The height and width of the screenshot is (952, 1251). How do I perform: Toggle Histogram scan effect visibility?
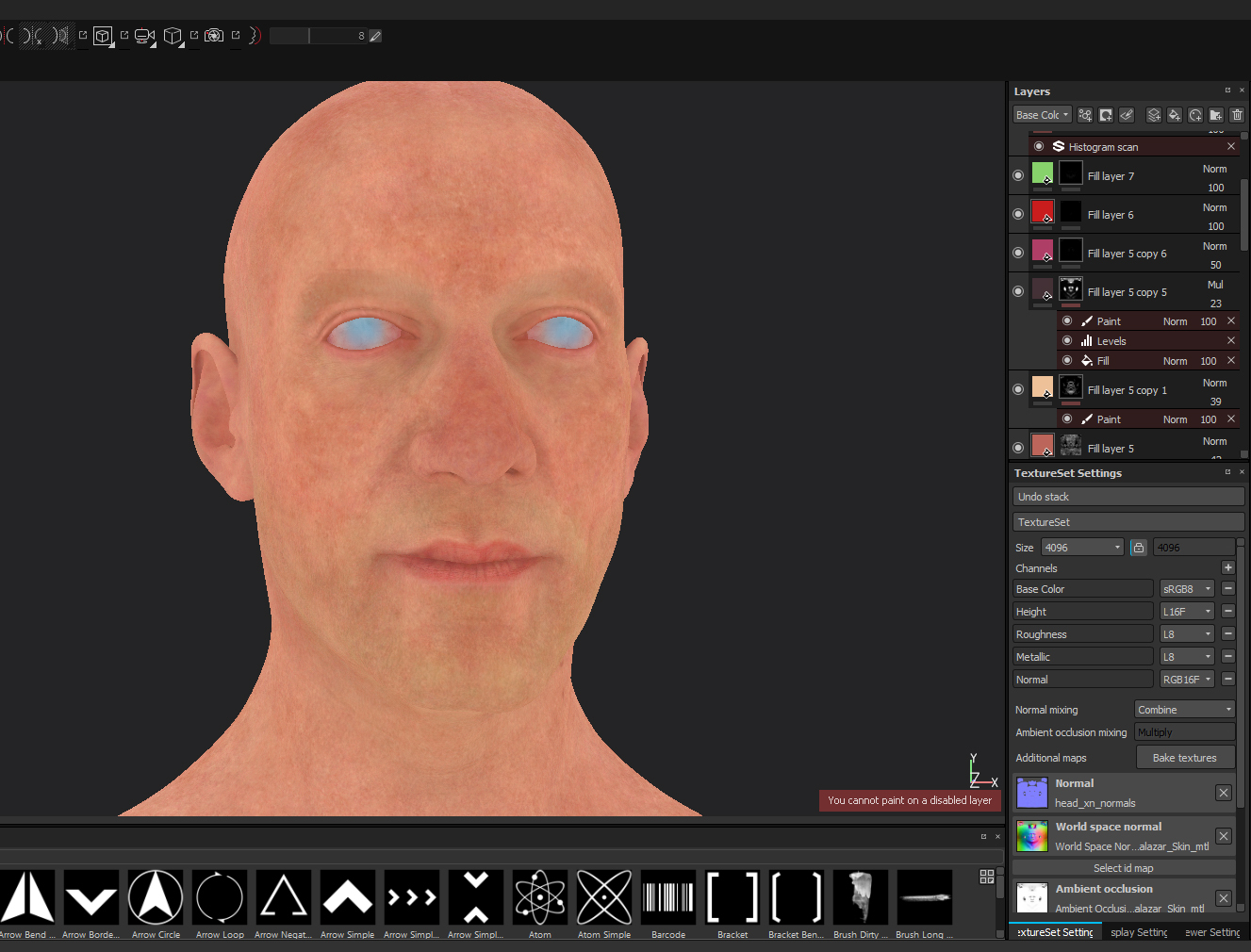click(1039, 146)
